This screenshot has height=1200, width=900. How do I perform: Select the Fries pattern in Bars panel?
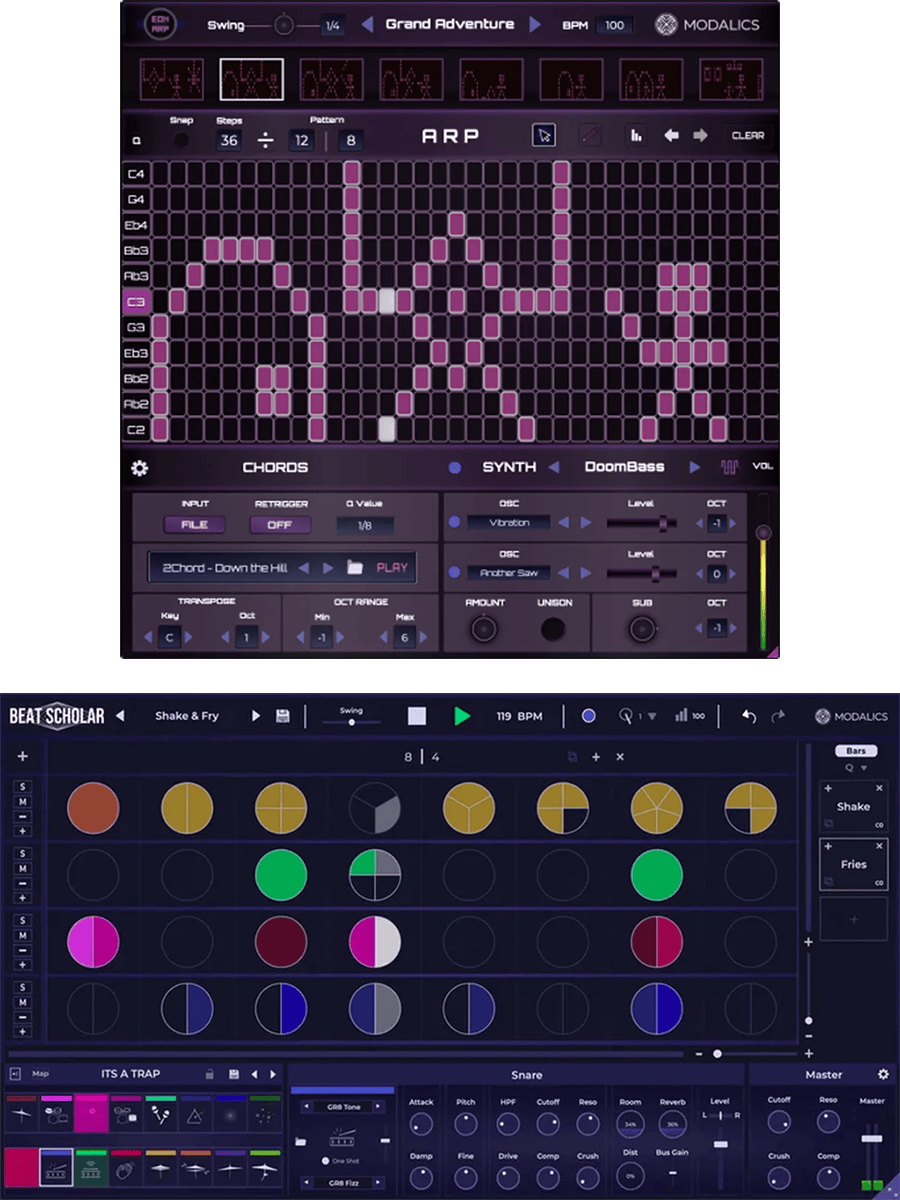pyautogui.click(x=853, y=864)
